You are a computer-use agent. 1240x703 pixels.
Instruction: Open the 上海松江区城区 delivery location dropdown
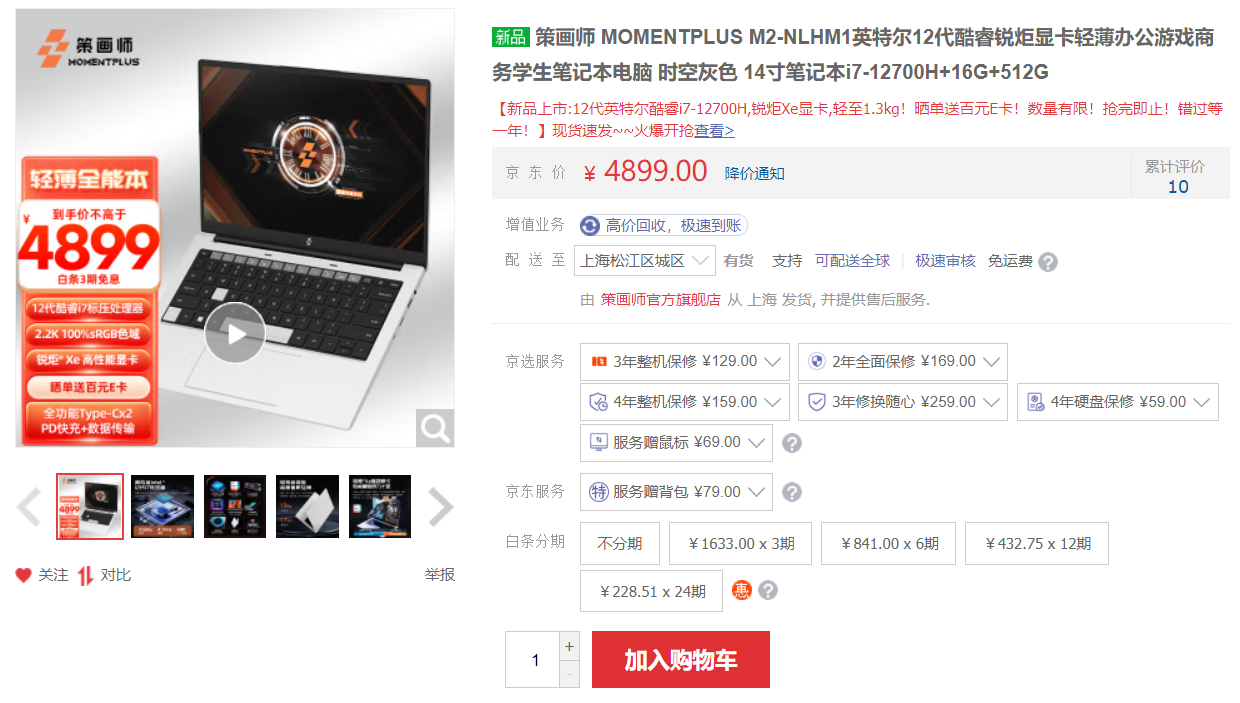(x=645, y=260)
